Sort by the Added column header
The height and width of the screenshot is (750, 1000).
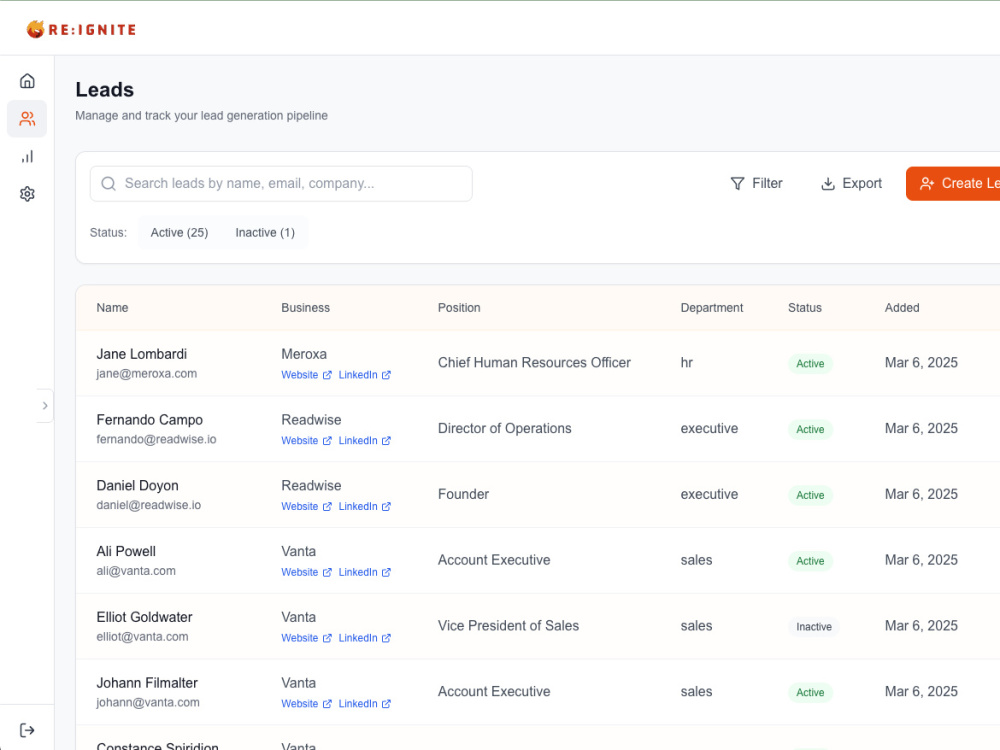902,307
